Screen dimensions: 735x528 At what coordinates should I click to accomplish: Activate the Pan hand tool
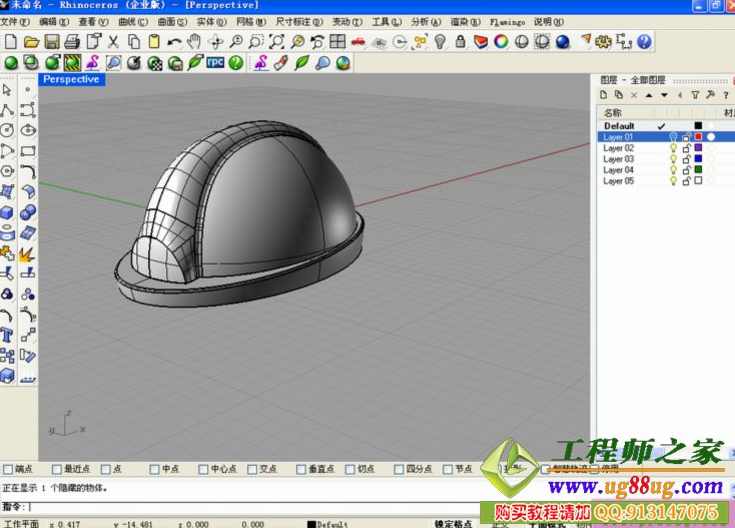point(195,42)
